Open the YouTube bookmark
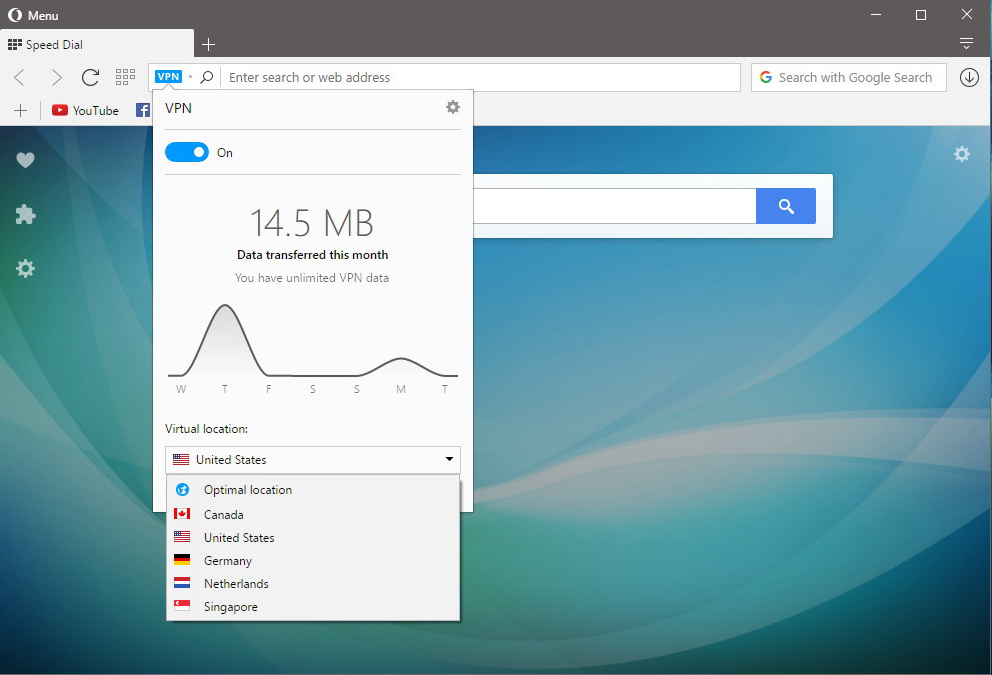Viewport: 992px width, 675px height. [x=85, y=111]
